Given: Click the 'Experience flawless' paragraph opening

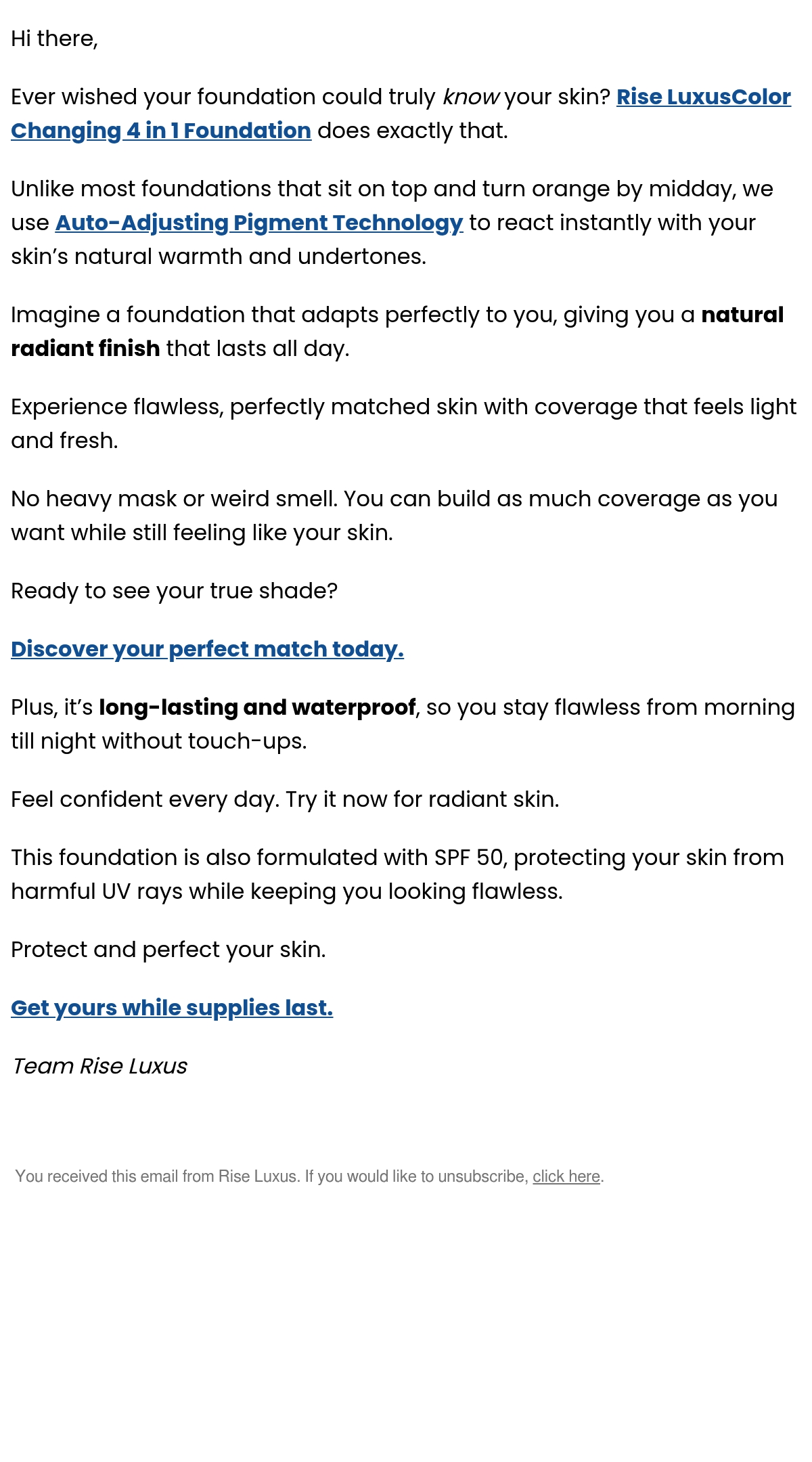Looking at the screenshot, I should pyautogui.click(x=117, y=407).
